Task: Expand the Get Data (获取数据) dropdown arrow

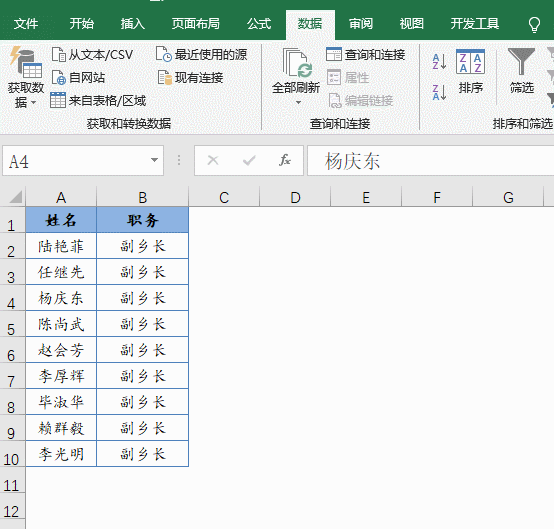Action: pos(34,103)
